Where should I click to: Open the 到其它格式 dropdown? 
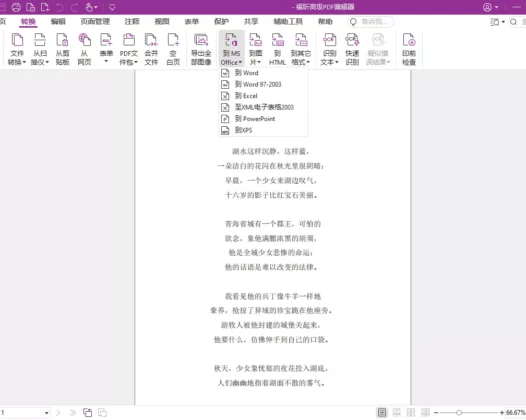(301, 49)
